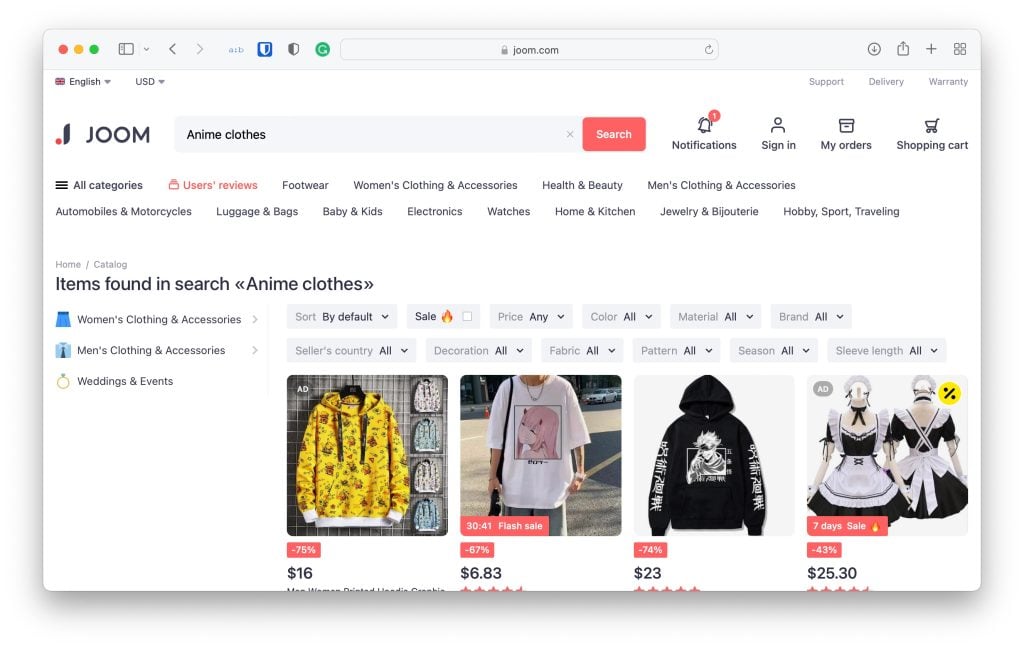Select Weddings & Events sidebar category

(x=115, y=381)
